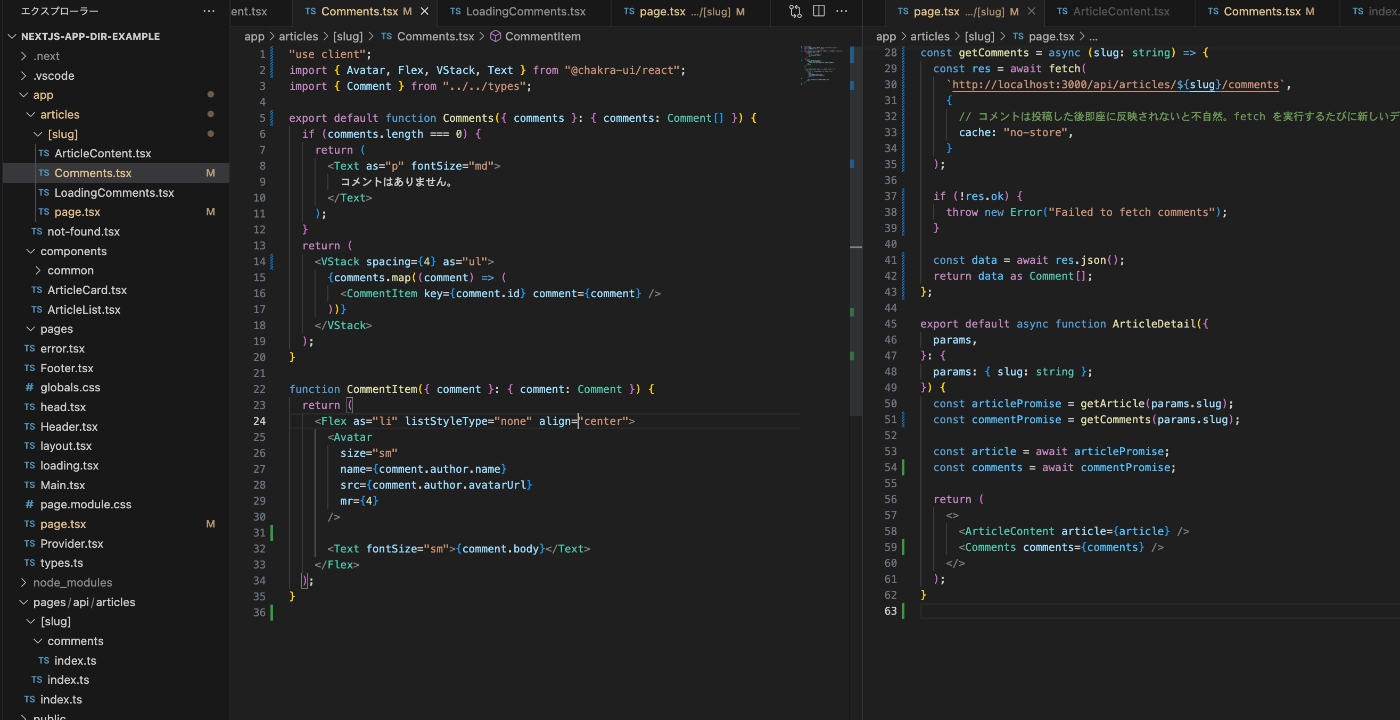Open Header.tsx file in explorer
The width and height of the screenshot is (1400, 720).
click(x=69, y=427)
